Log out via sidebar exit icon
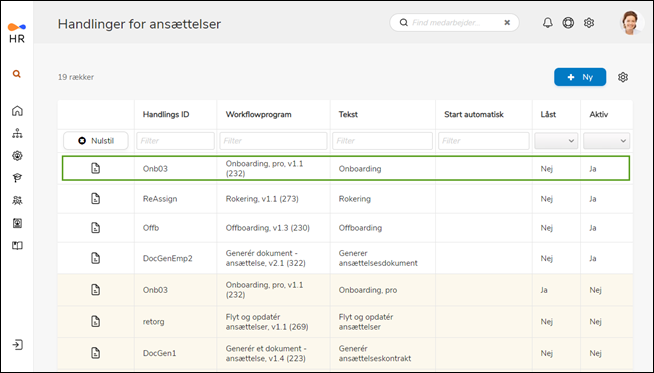Image resolution: width=654 pixels, height=373 pixels. coord(17,345)
